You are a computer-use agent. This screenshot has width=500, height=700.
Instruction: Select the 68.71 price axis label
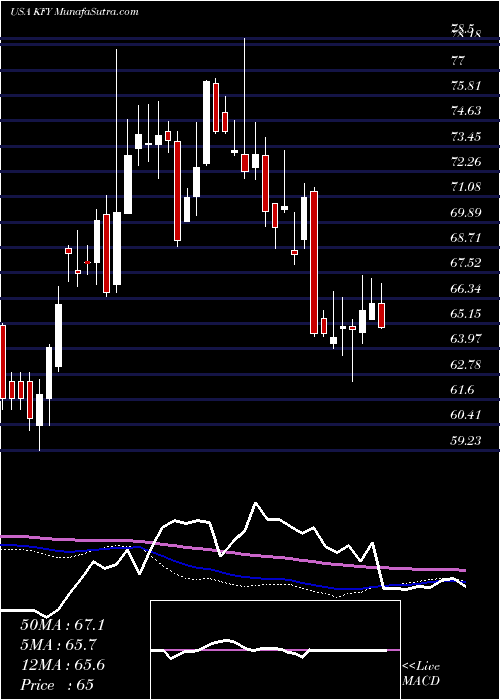click(466, 238)
